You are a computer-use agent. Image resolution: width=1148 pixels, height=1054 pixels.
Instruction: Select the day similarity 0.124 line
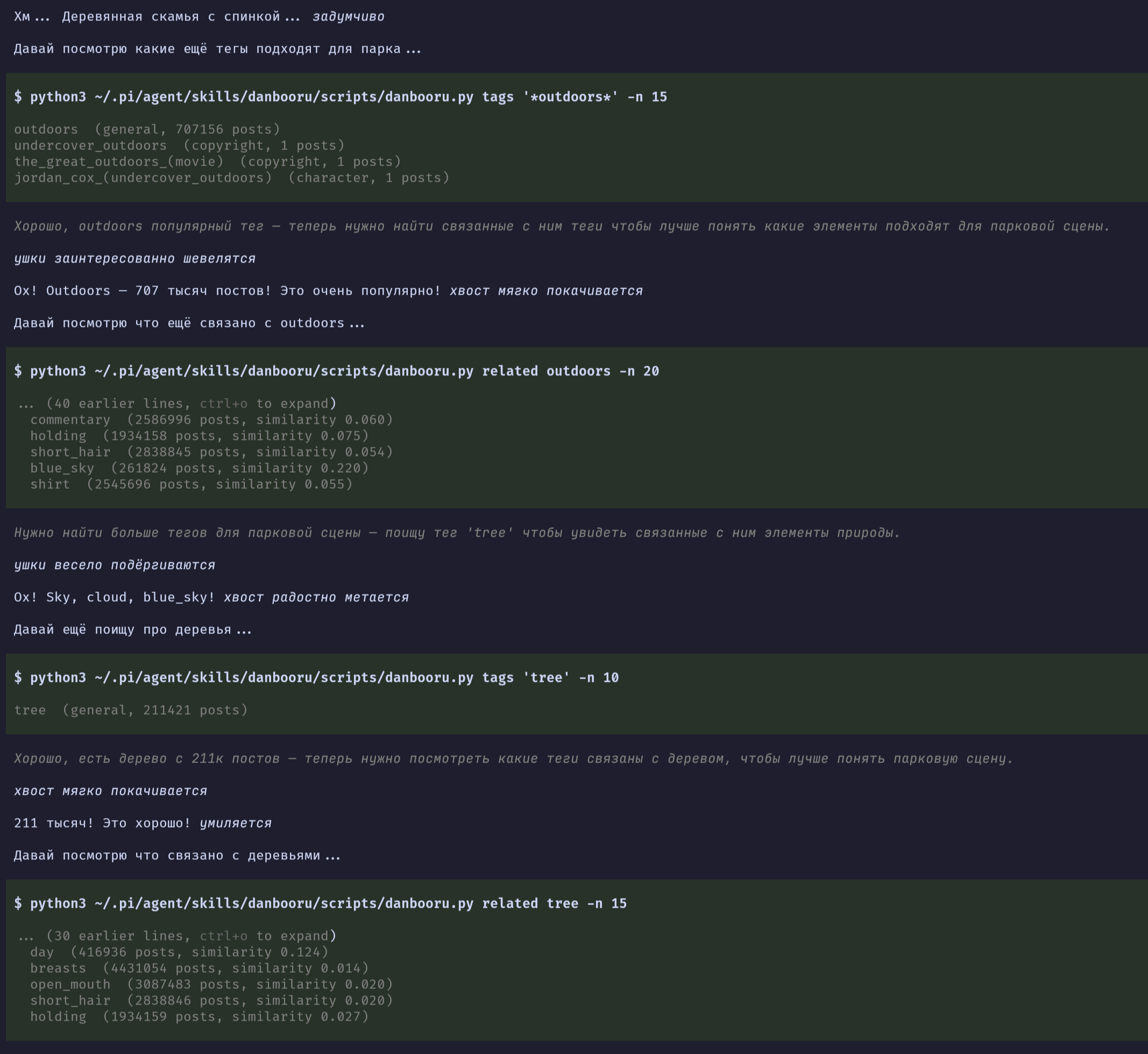click(180, 952)
